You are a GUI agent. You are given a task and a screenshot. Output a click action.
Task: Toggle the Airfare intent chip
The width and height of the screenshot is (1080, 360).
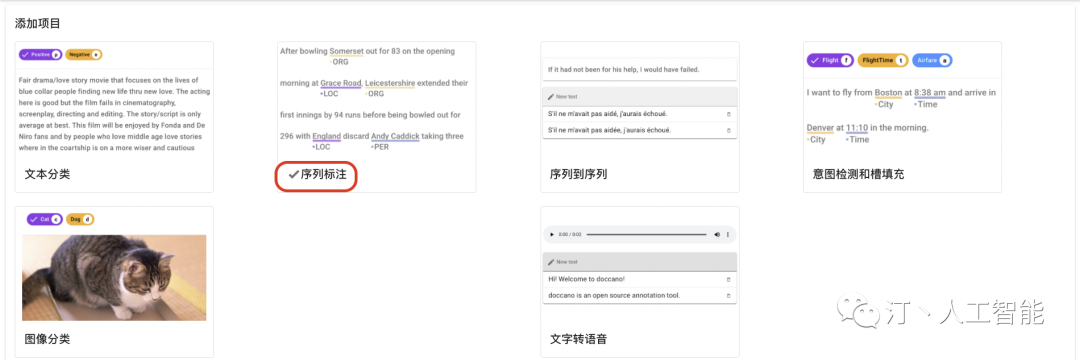(933, 61)
